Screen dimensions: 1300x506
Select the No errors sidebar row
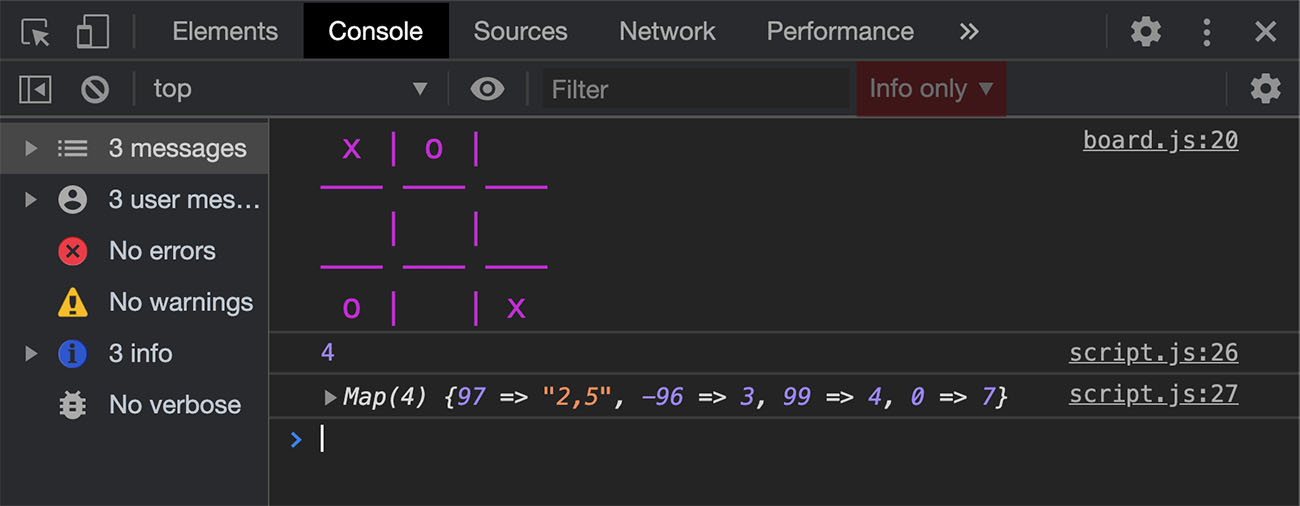(x=134, y=251)
